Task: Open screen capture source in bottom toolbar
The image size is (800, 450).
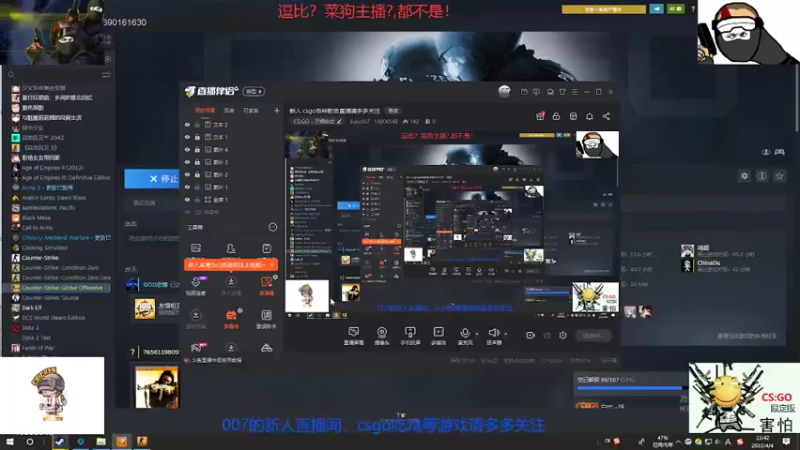Action: click(354, 336)
